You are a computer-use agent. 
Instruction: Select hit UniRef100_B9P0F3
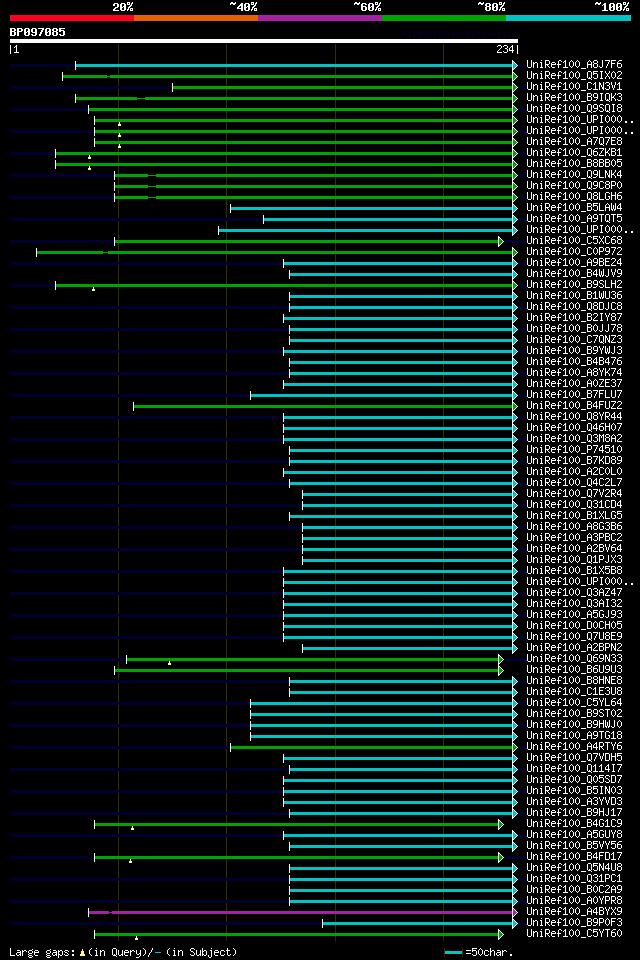point(574,923)
